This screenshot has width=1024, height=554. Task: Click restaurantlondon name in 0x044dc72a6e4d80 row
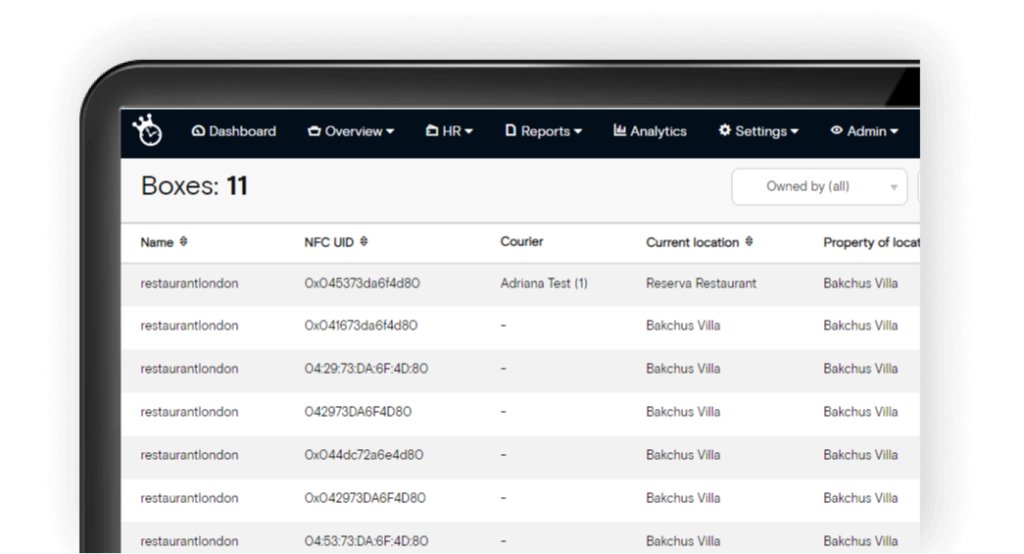click(189, 455)
